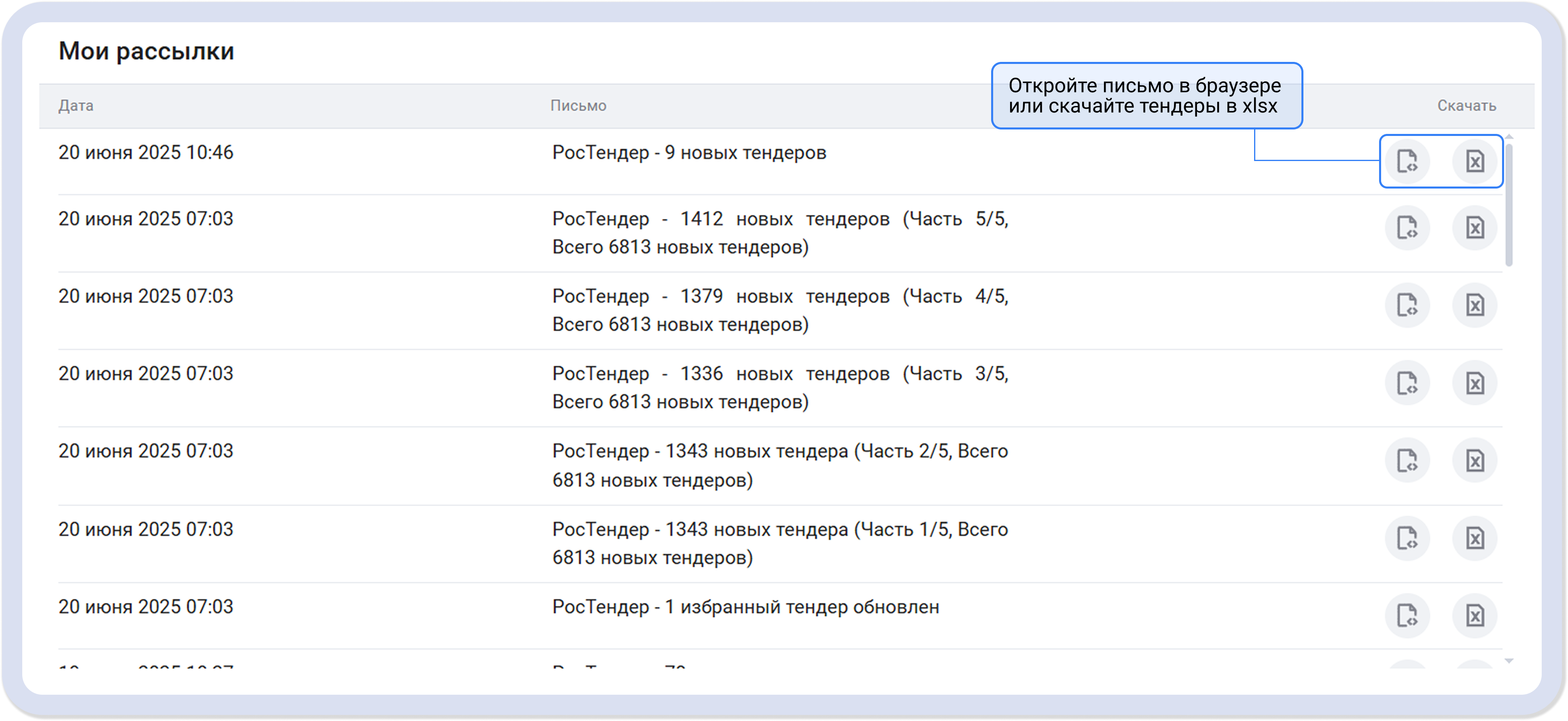The height and width of the screenshot is (721, 1568).
Task: Download xlsx for the избранный тендер обновлен letter
Action: [x=1474, y=616]
